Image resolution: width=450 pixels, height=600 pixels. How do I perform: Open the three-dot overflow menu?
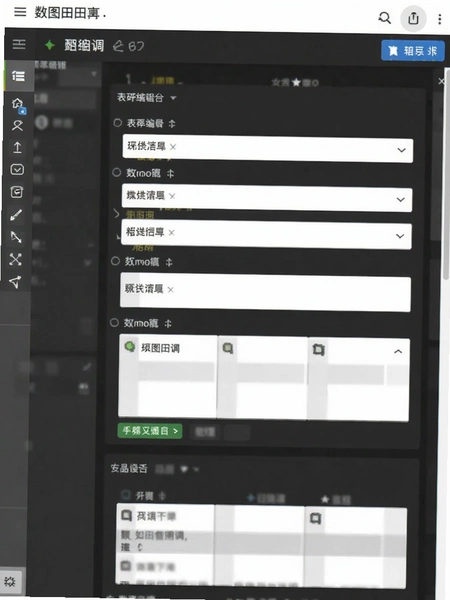tap(440, 19)
